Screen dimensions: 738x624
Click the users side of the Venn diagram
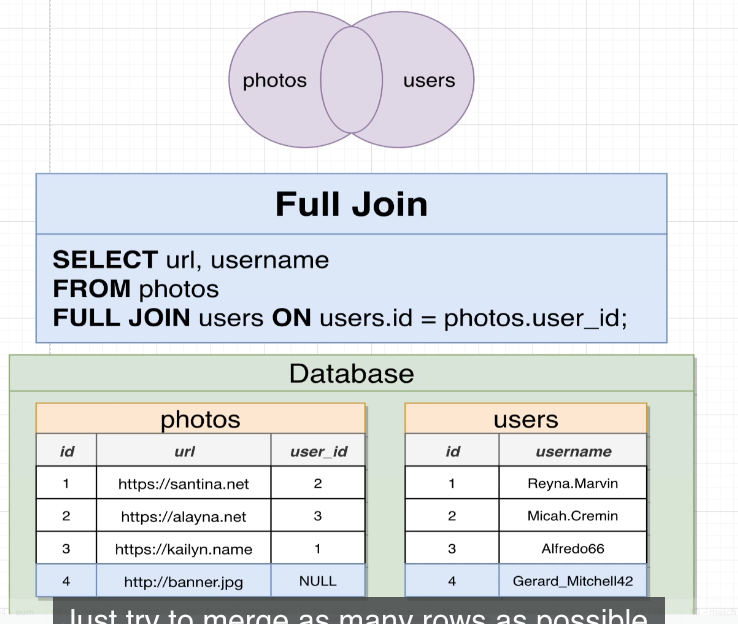[429, 81]
